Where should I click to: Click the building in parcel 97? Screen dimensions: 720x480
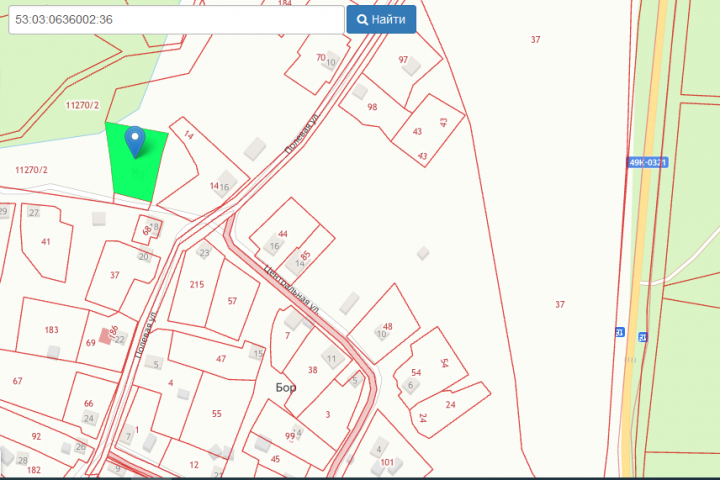pyautogui.click(x=411, y=66)
